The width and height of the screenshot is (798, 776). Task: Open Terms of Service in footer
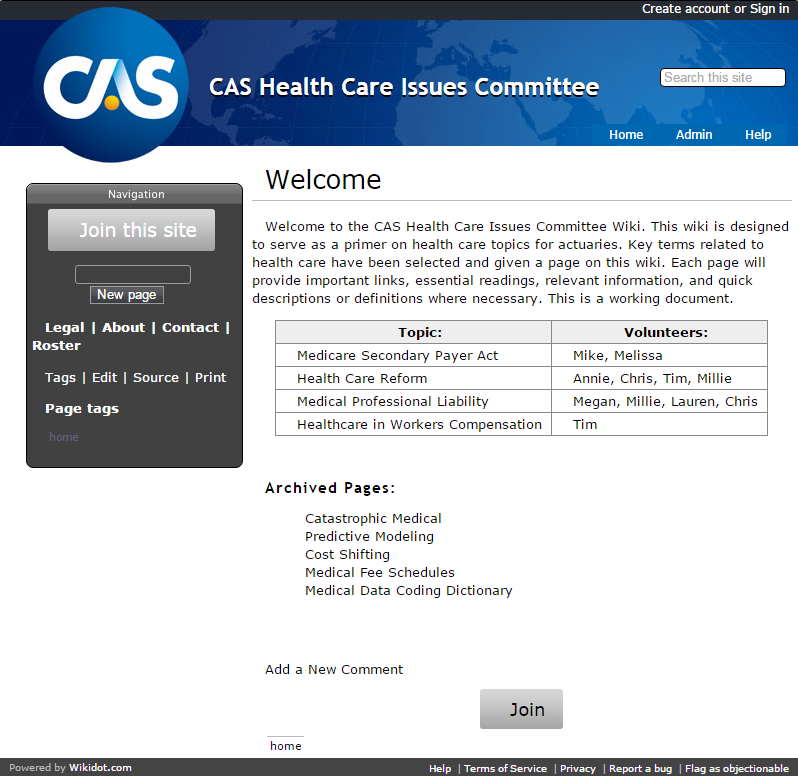[x=505, y=768]
